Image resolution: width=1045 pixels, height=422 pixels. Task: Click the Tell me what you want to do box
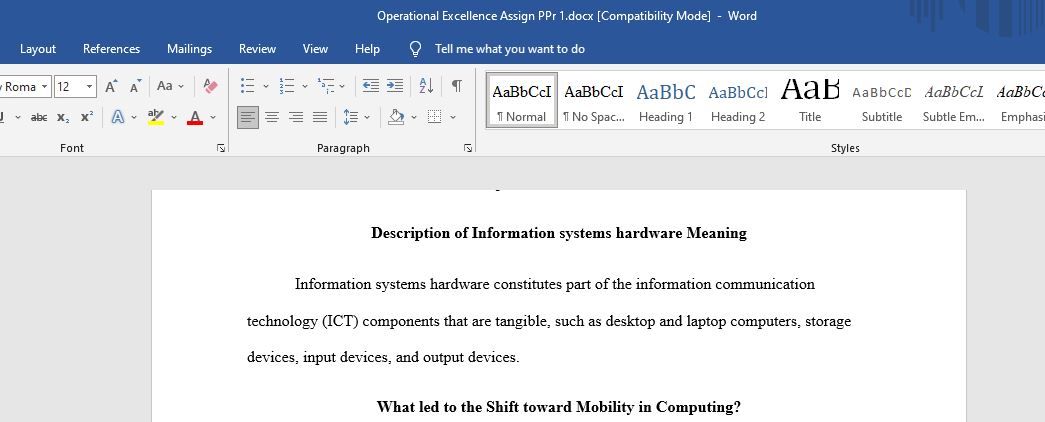coord(510,49)
